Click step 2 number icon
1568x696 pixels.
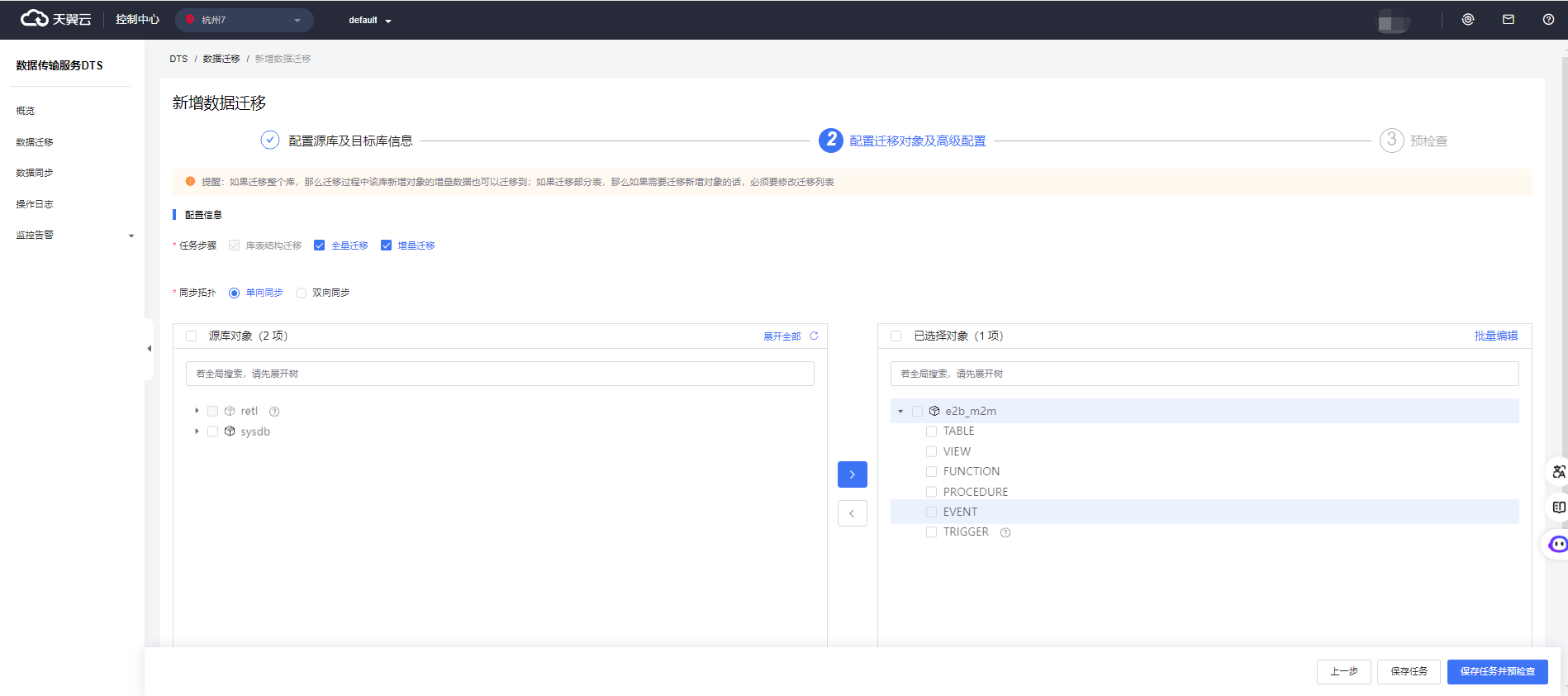tap(831, 140)
